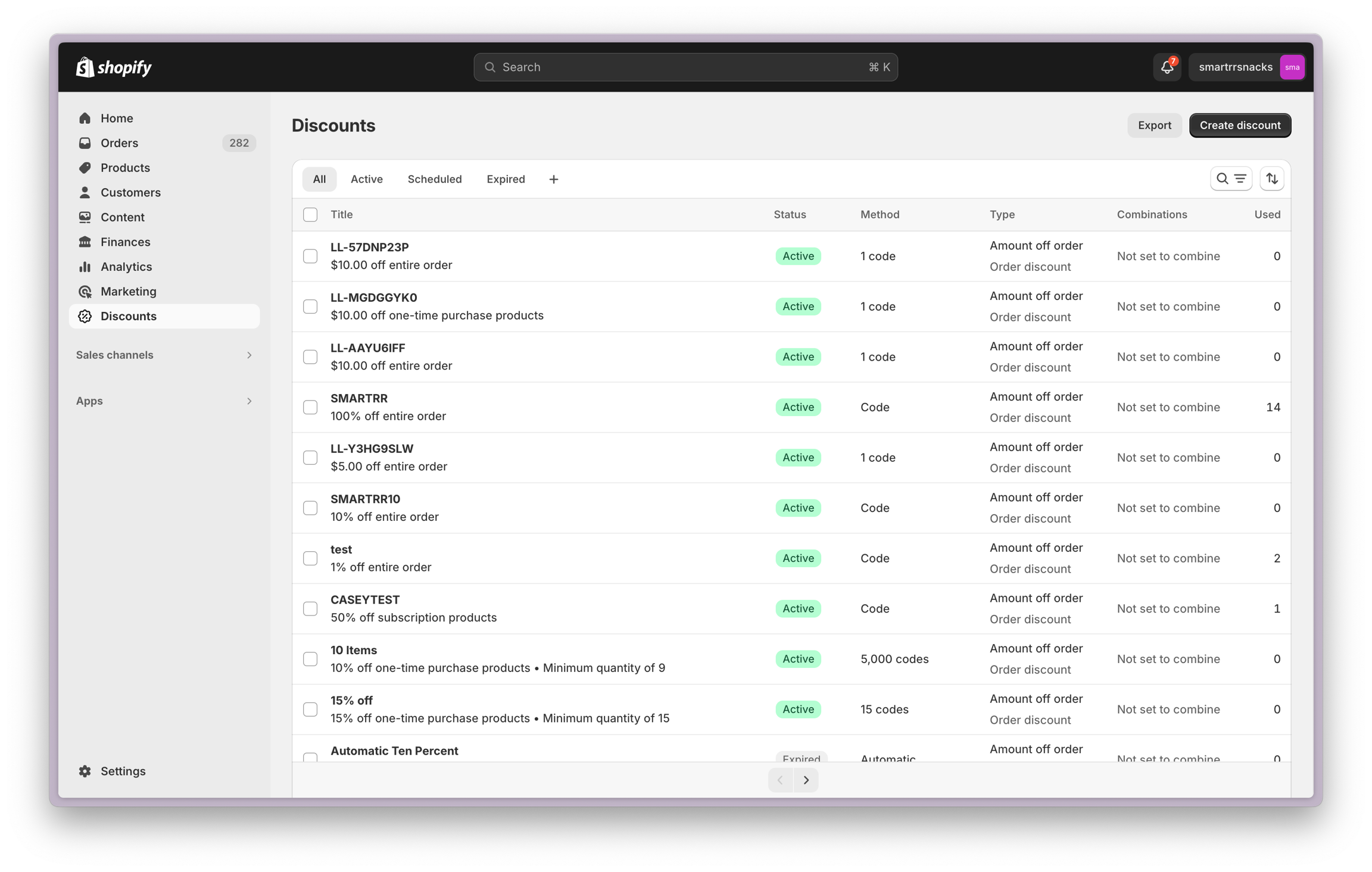Viewport: 1372px width, 872px height.
Task: Check the SMARTRR discount row
Action: pos(310,407)
